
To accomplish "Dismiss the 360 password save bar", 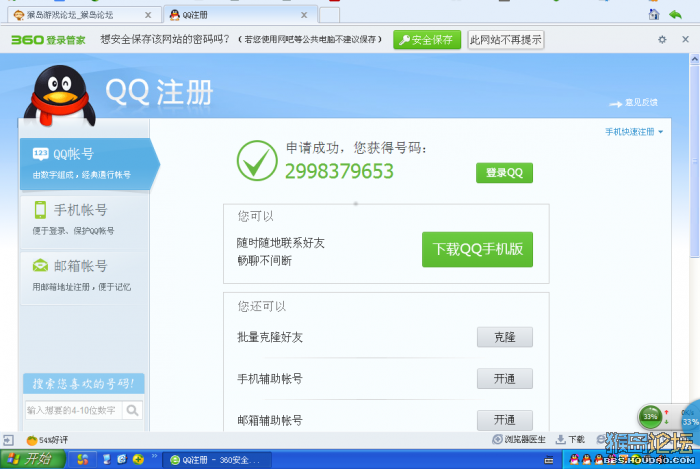I will click(x=685, y=39).
